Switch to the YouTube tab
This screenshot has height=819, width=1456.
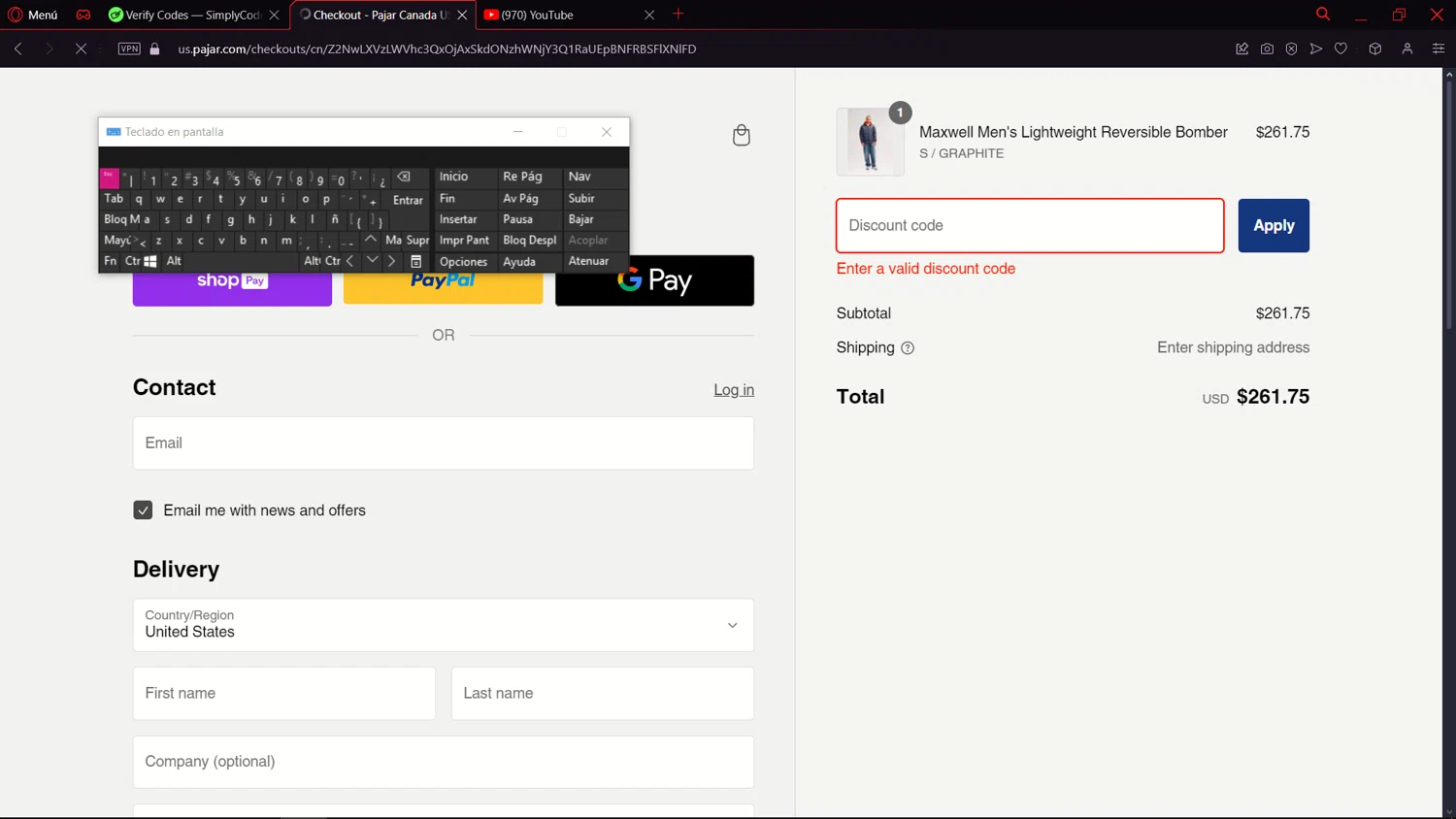click(568, 15)
